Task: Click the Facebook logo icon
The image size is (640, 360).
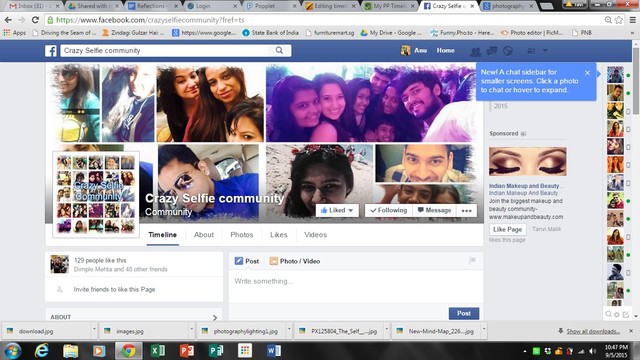Action: tap(51, 51)
